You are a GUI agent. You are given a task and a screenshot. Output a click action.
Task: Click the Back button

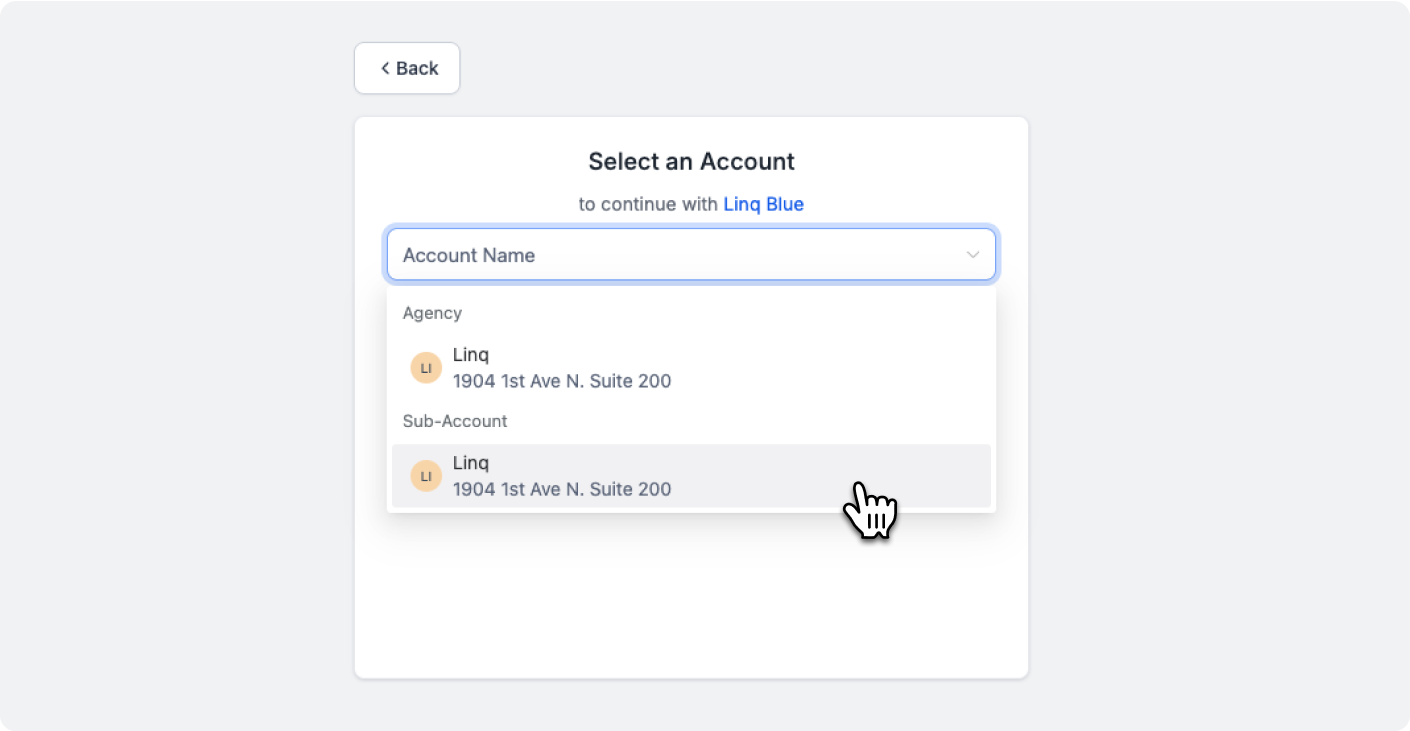pyautogui.click(x=407, y=68)
